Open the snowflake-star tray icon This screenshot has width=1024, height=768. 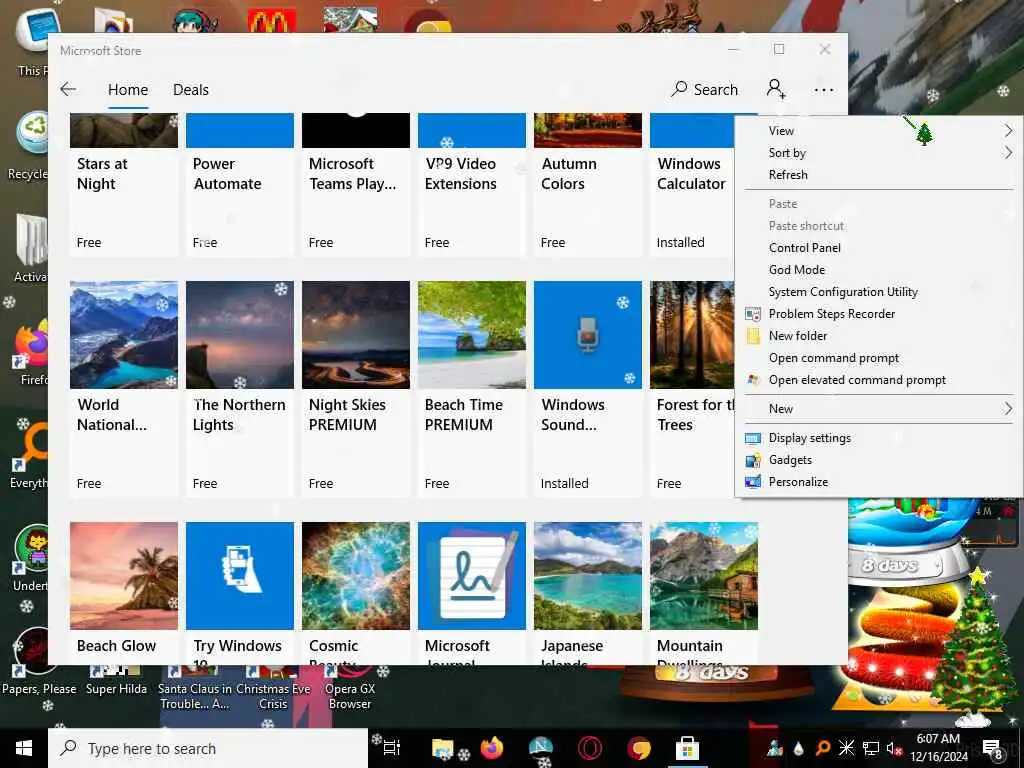pyautogui.click(x=846, y=748)
